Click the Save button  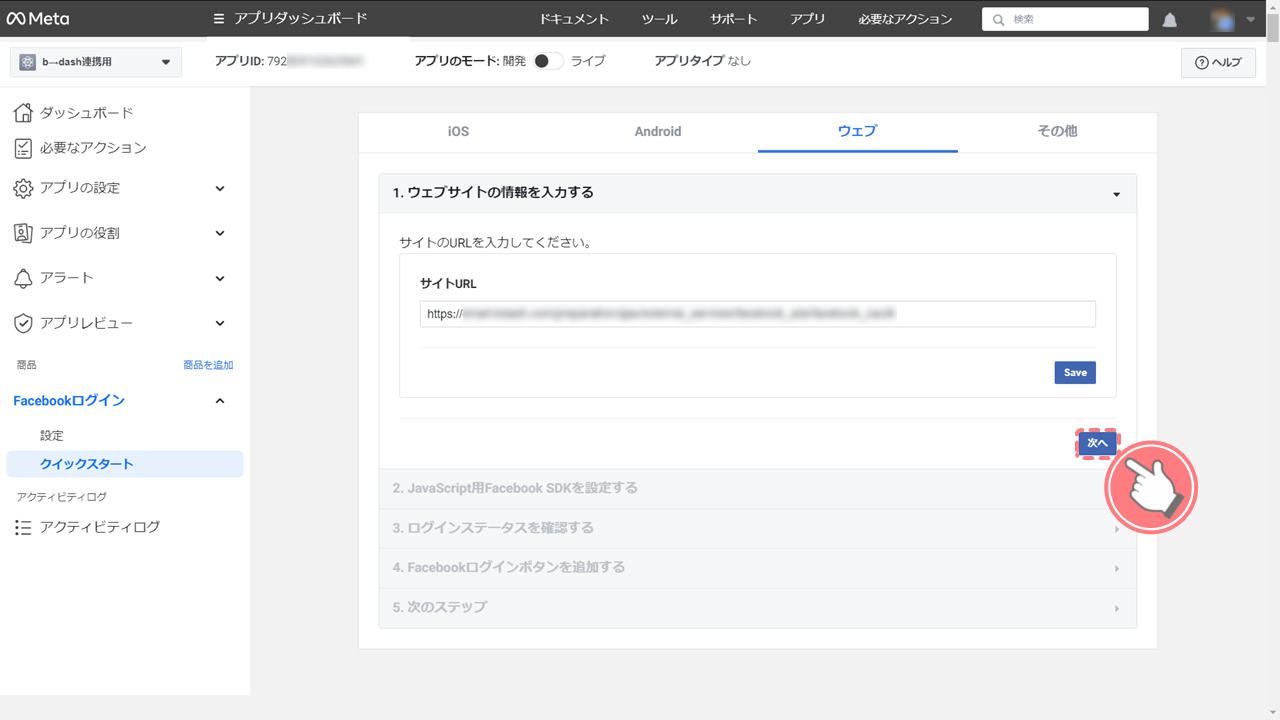tap(1075, 372)
